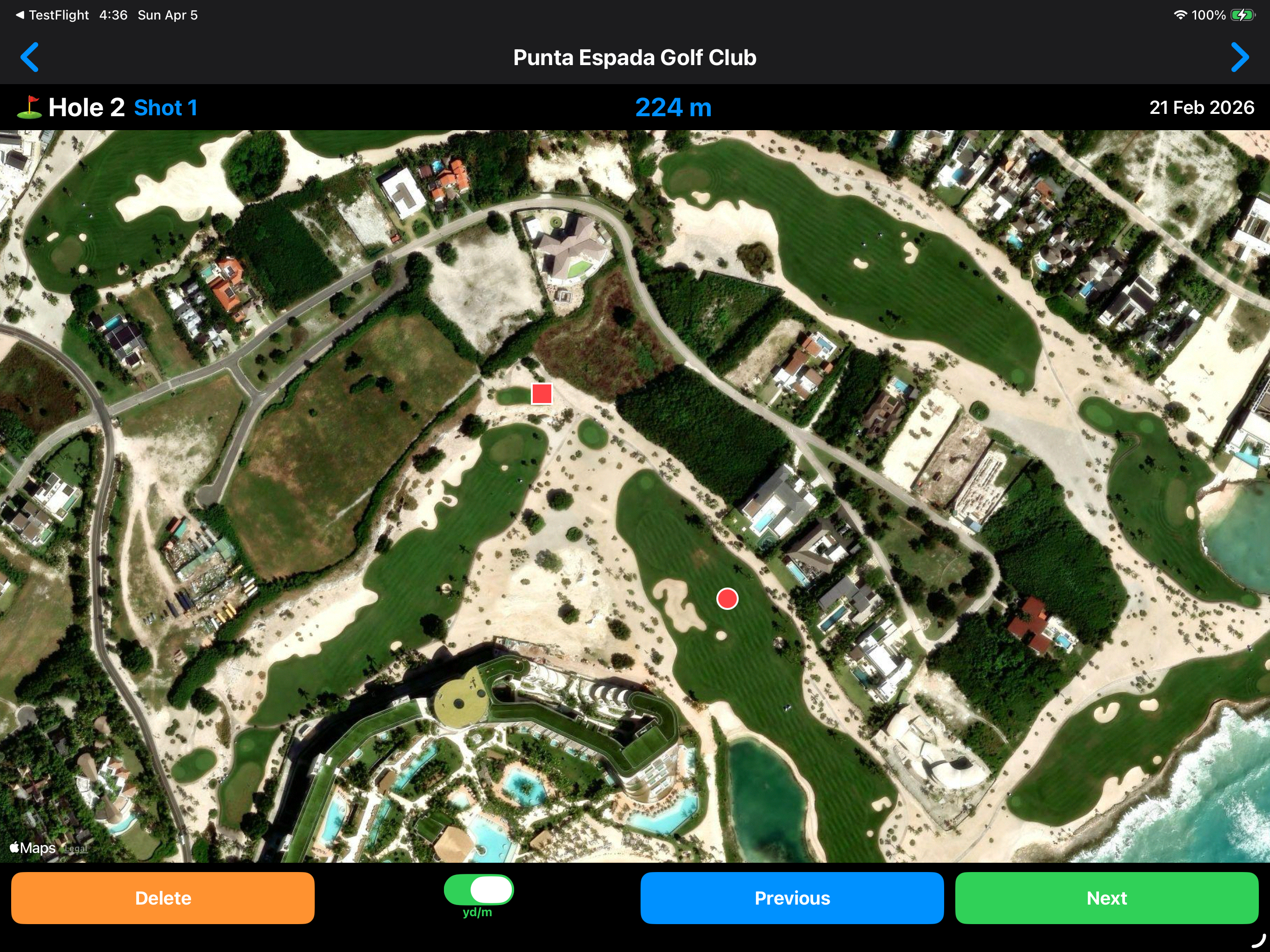Go to the Previous shot

[x=792, y=898]
